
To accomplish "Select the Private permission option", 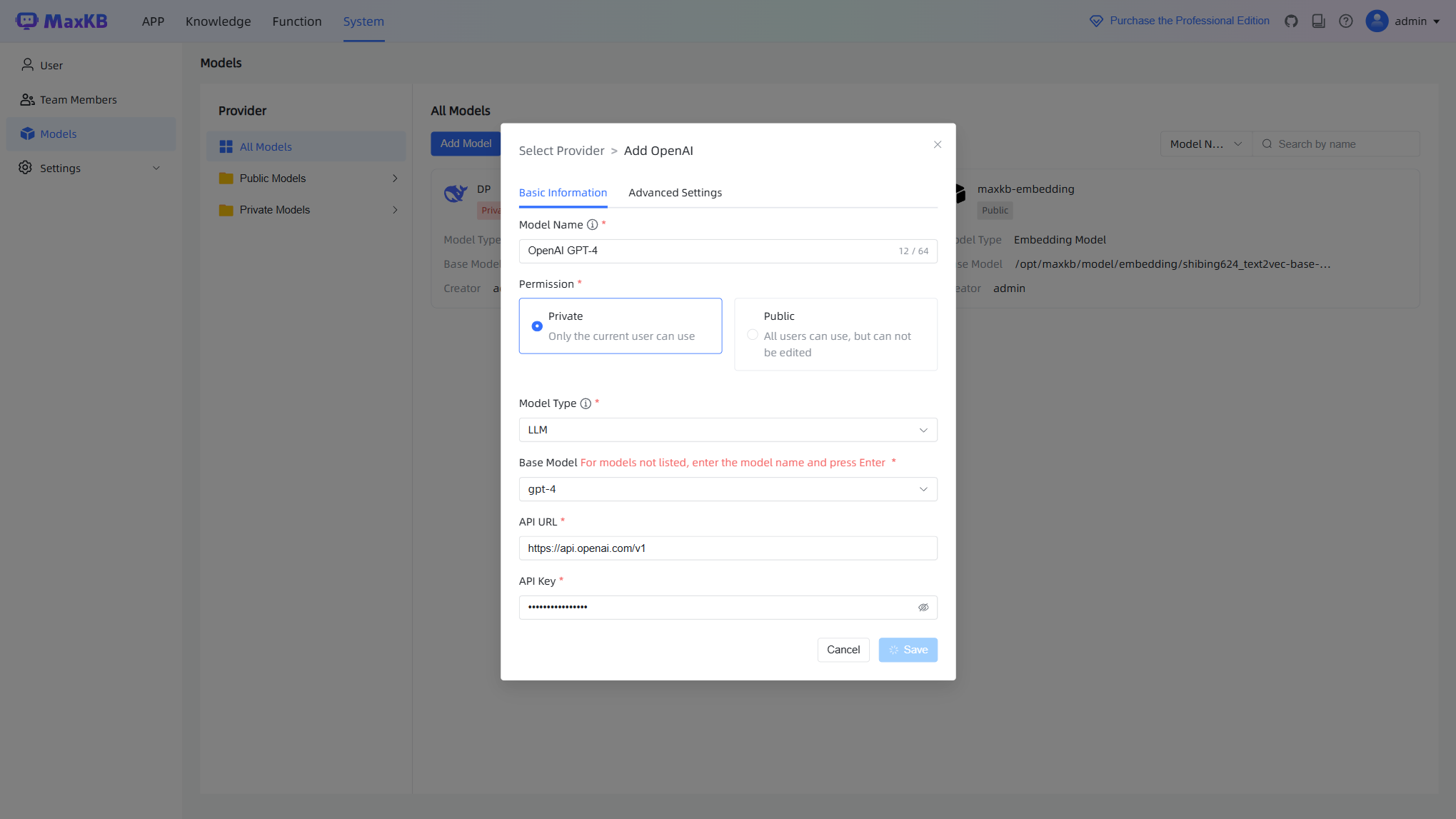I will [x=537, y=326].
